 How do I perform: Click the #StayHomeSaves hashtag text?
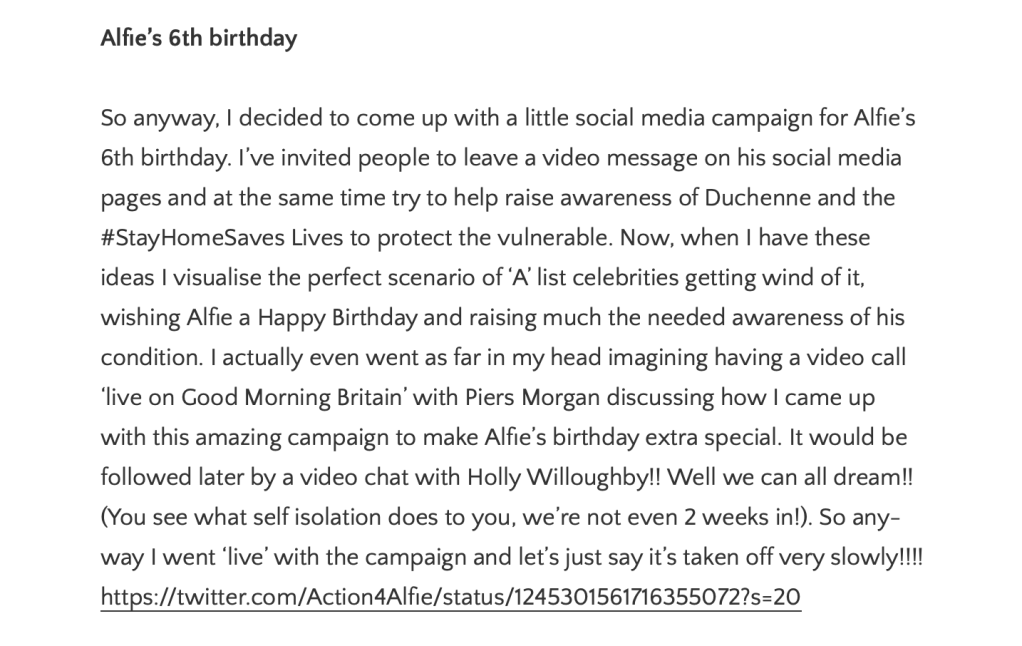click(189, 239)
